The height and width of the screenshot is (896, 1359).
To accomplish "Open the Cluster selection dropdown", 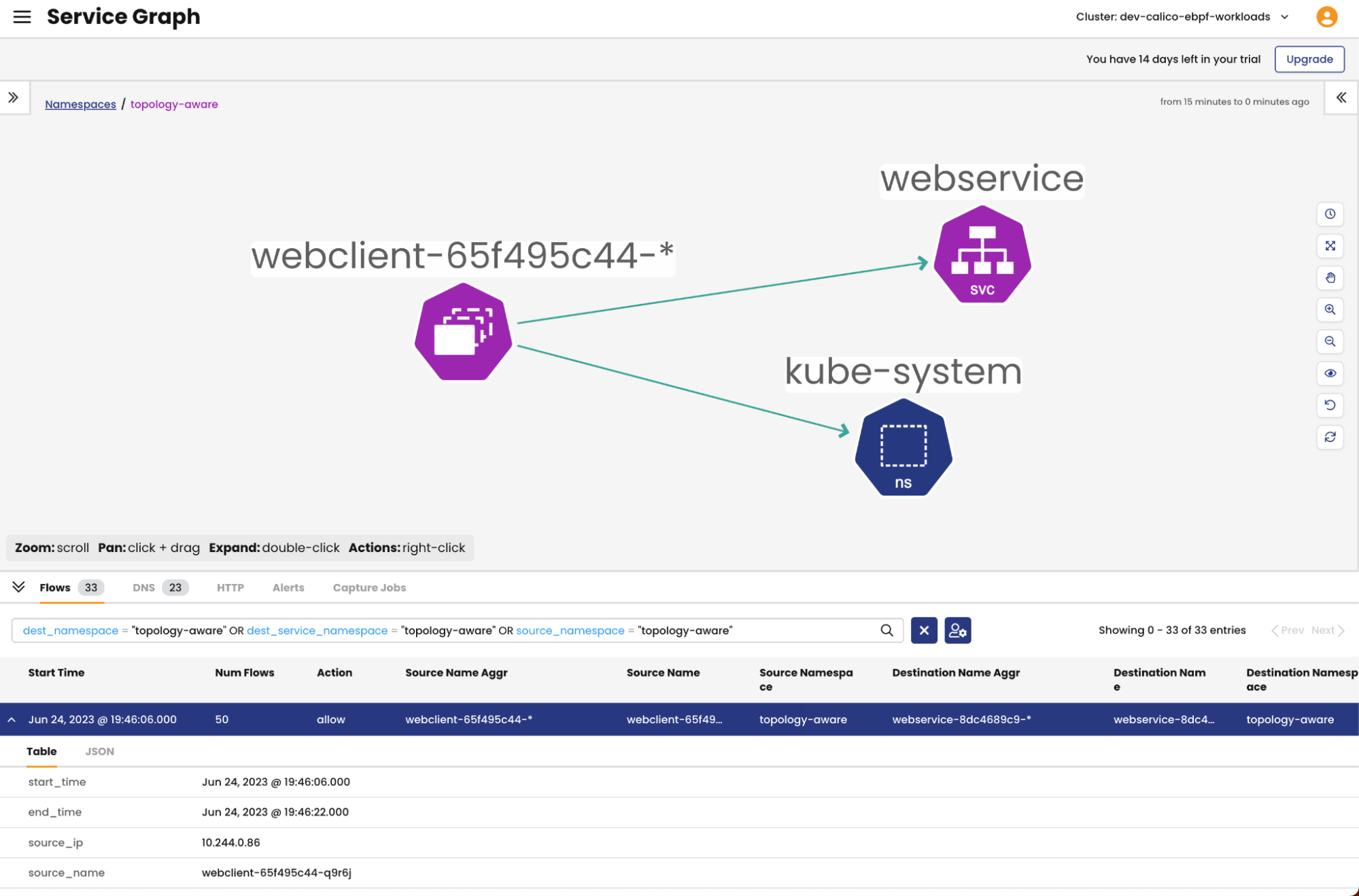I will [1182, 17].
